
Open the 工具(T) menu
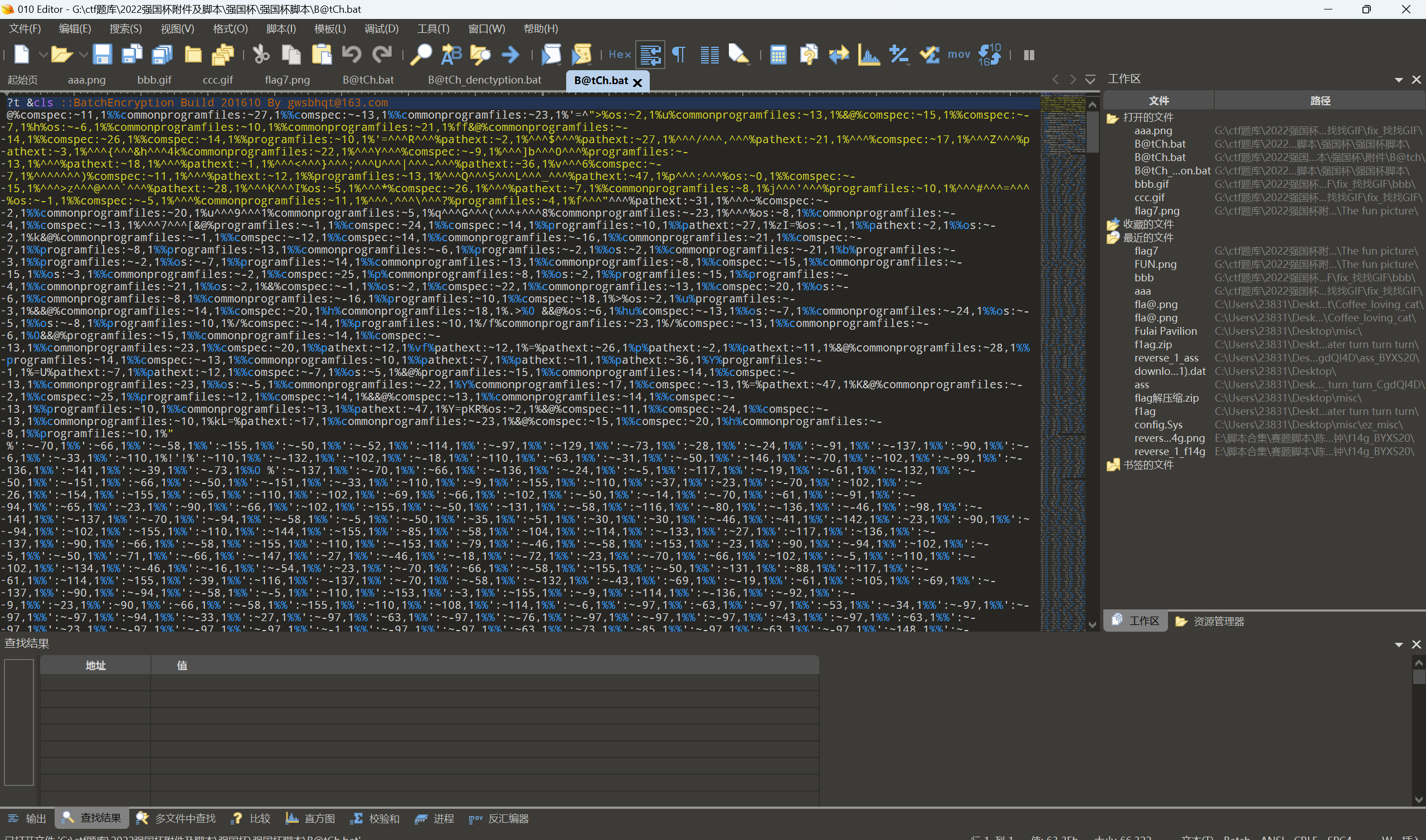tap(433, 28)
